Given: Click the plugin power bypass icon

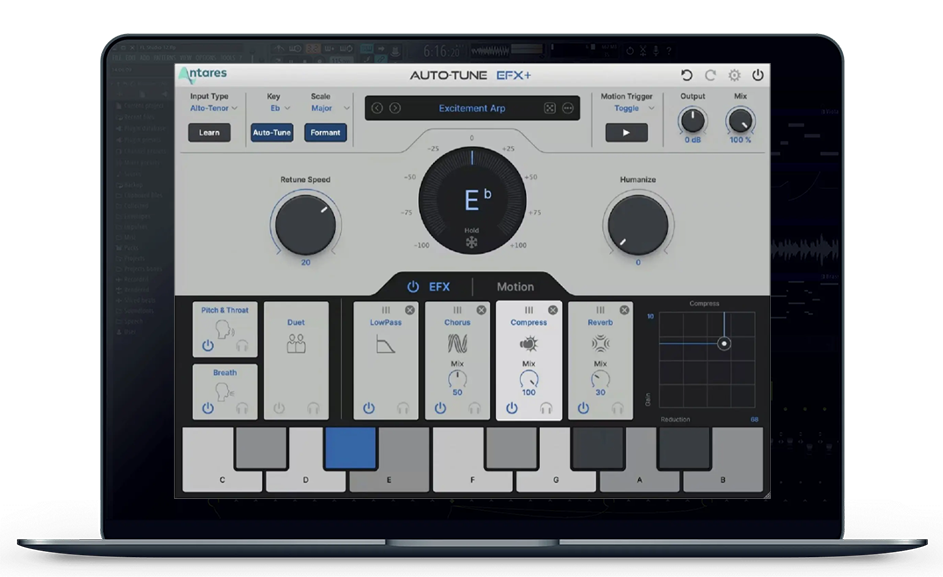Looking at the screenshot, I should 758,75.
